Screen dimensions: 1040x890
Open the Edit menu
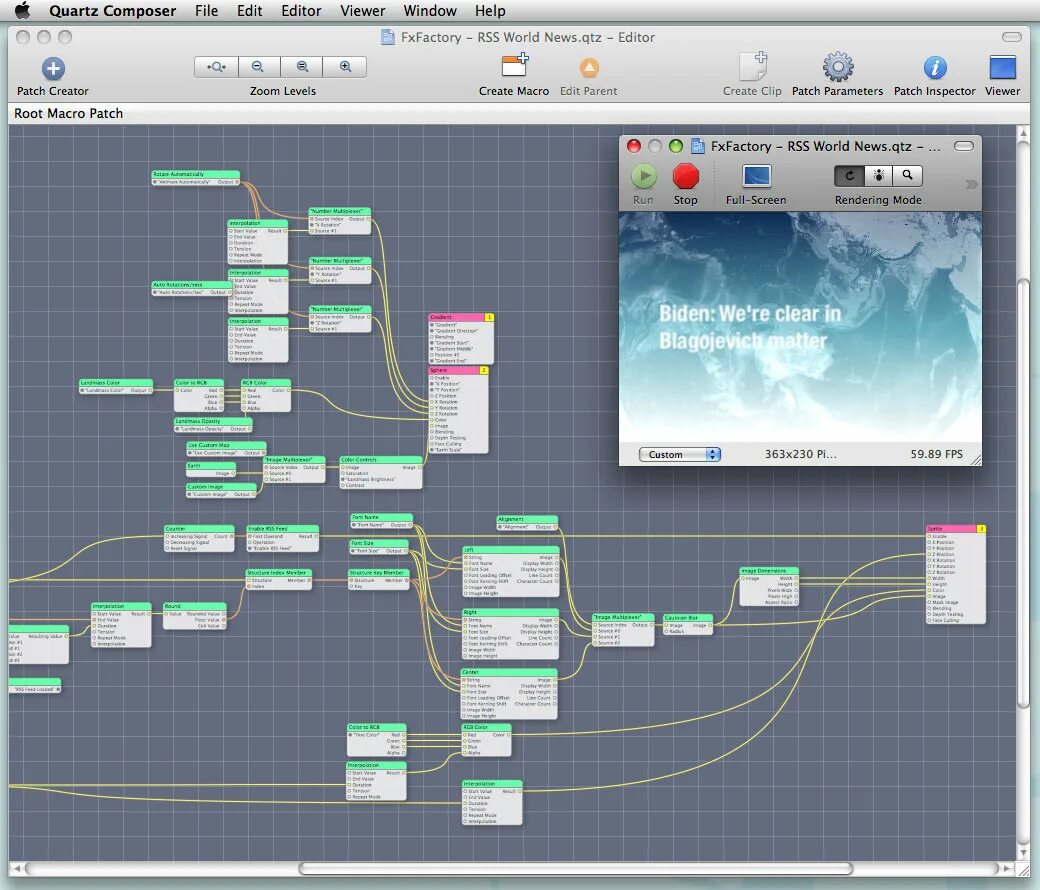click(249, 11)
